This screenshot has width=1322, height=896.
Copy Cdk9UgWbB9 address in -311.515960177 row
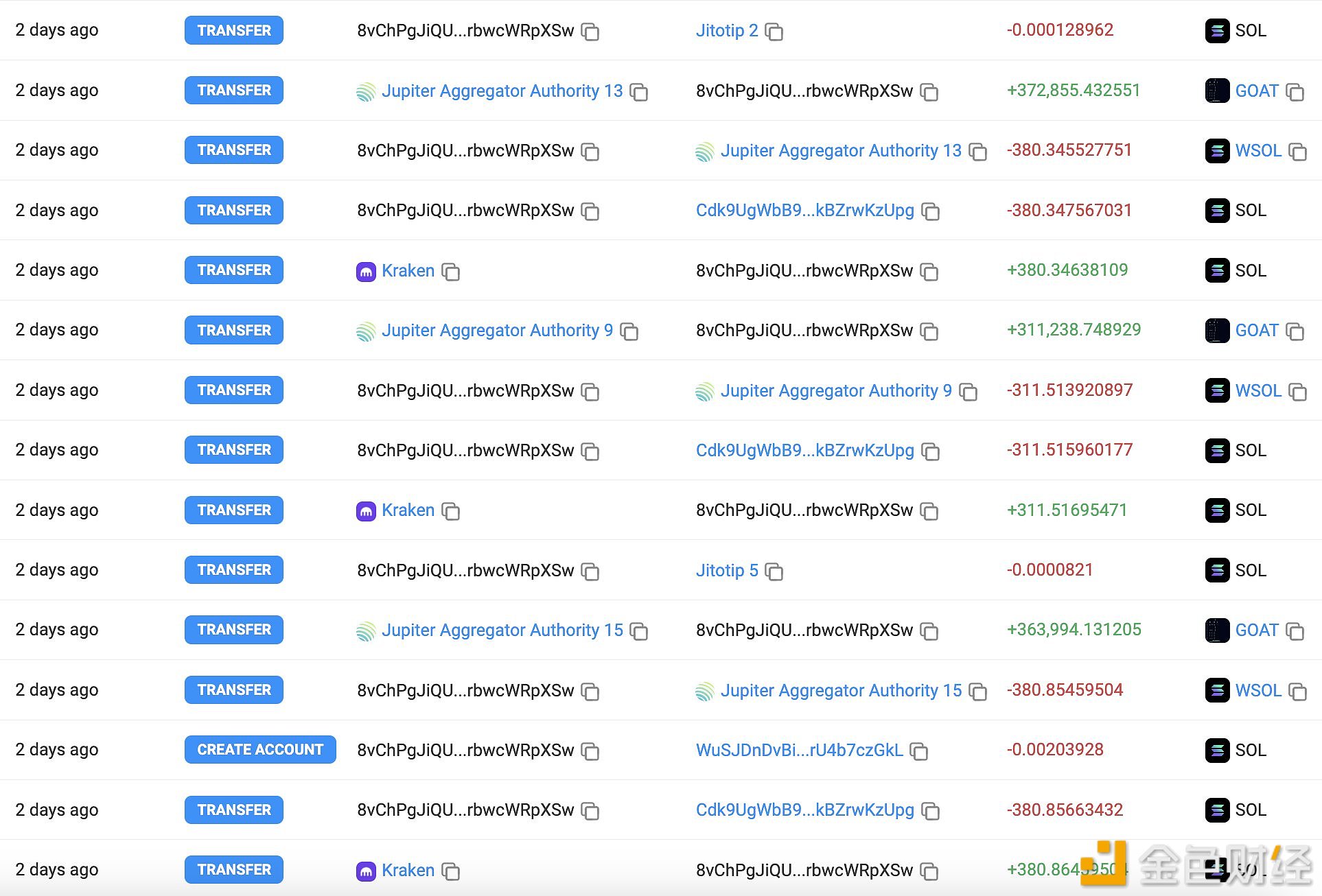click(930, 451)
